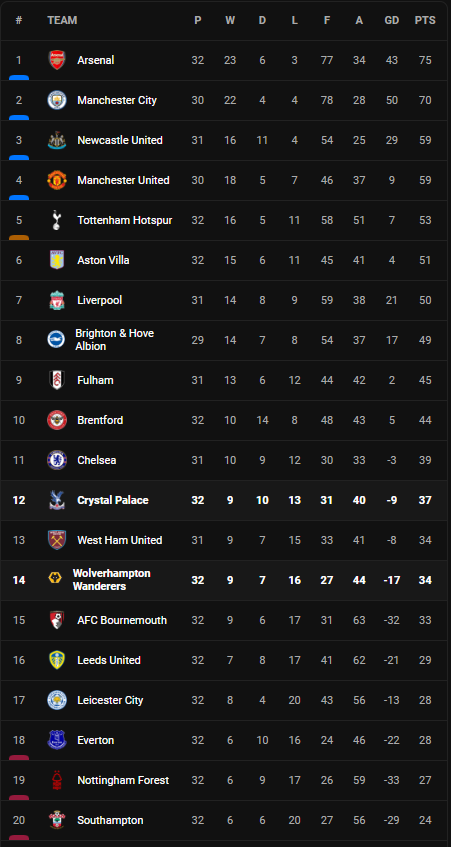The width and height of the screenshot is (451, 847).
Task: Open the Crystal Palace team name
Action: 113,500
